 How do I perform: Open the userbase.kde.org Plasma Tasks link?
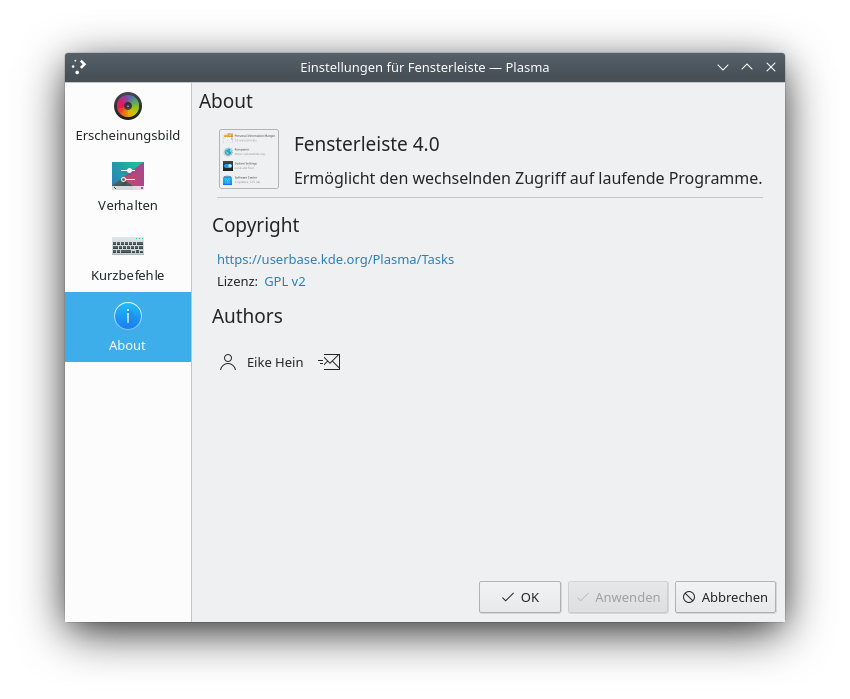click(335, 259)
